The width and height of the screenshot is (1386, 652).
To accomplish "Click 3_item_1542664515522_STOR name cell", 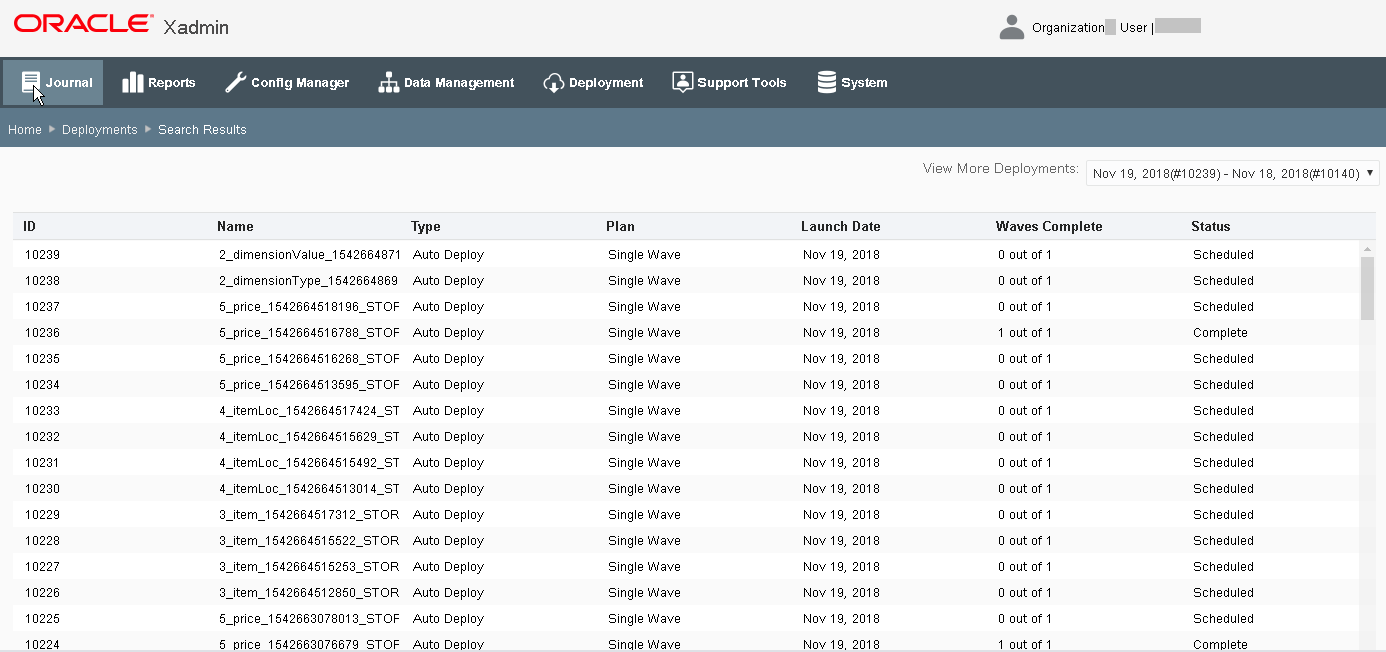I will (309, 541).
